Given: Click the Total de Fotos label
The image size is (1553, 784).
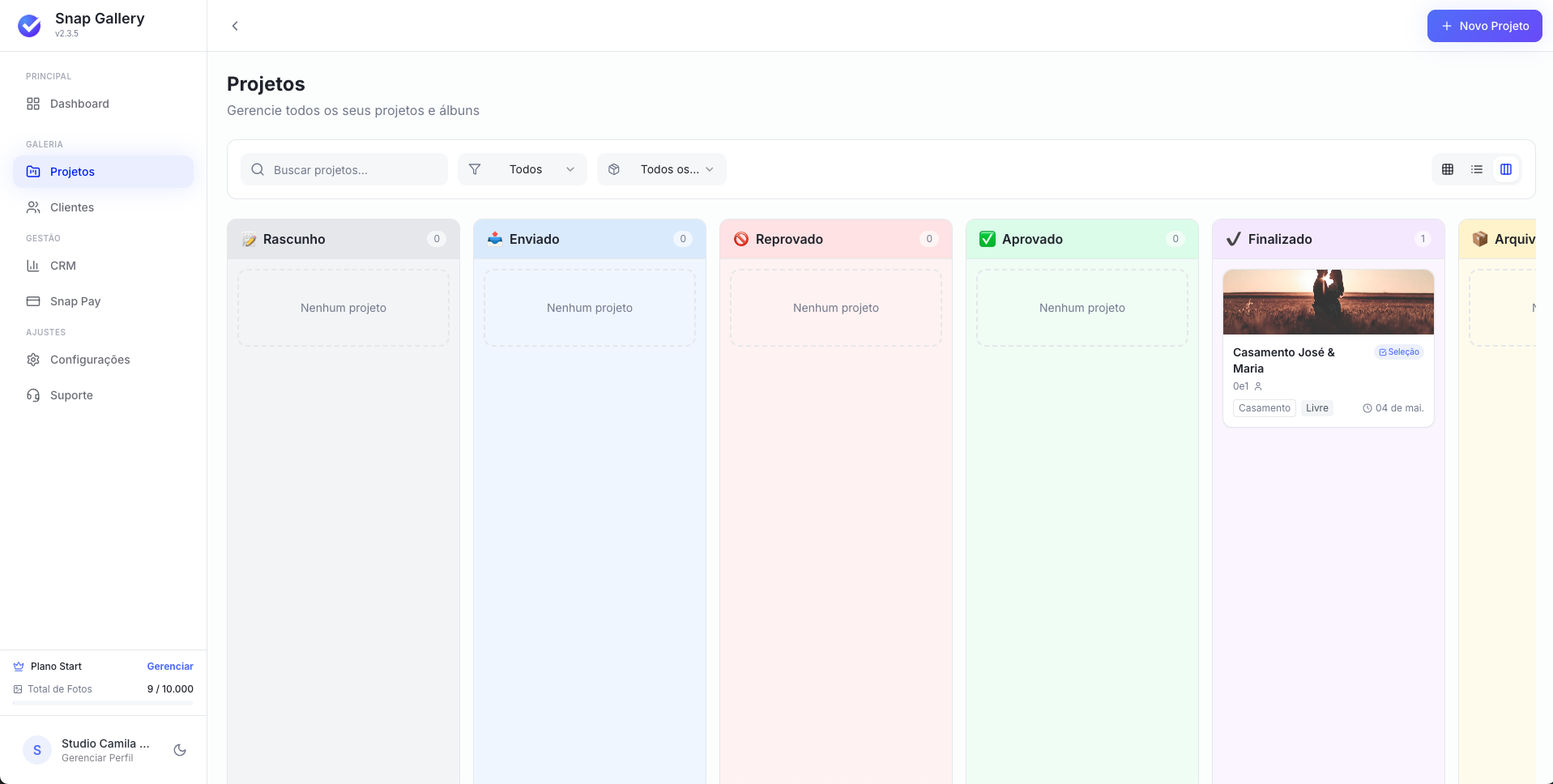Looking at the screenshot, I should [x=60, y=689].
